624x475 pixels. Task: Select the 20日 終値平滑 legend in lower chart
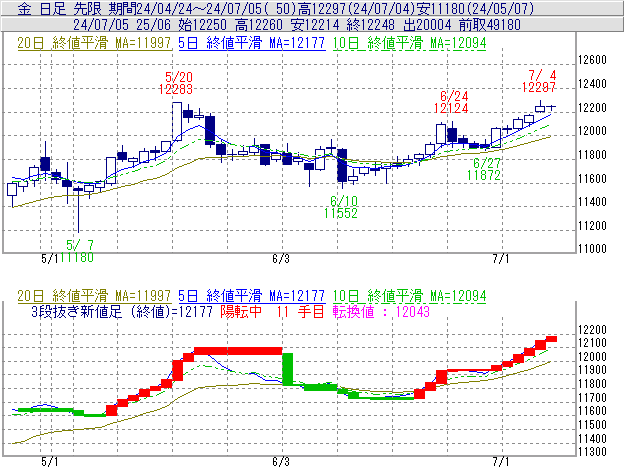94,296
